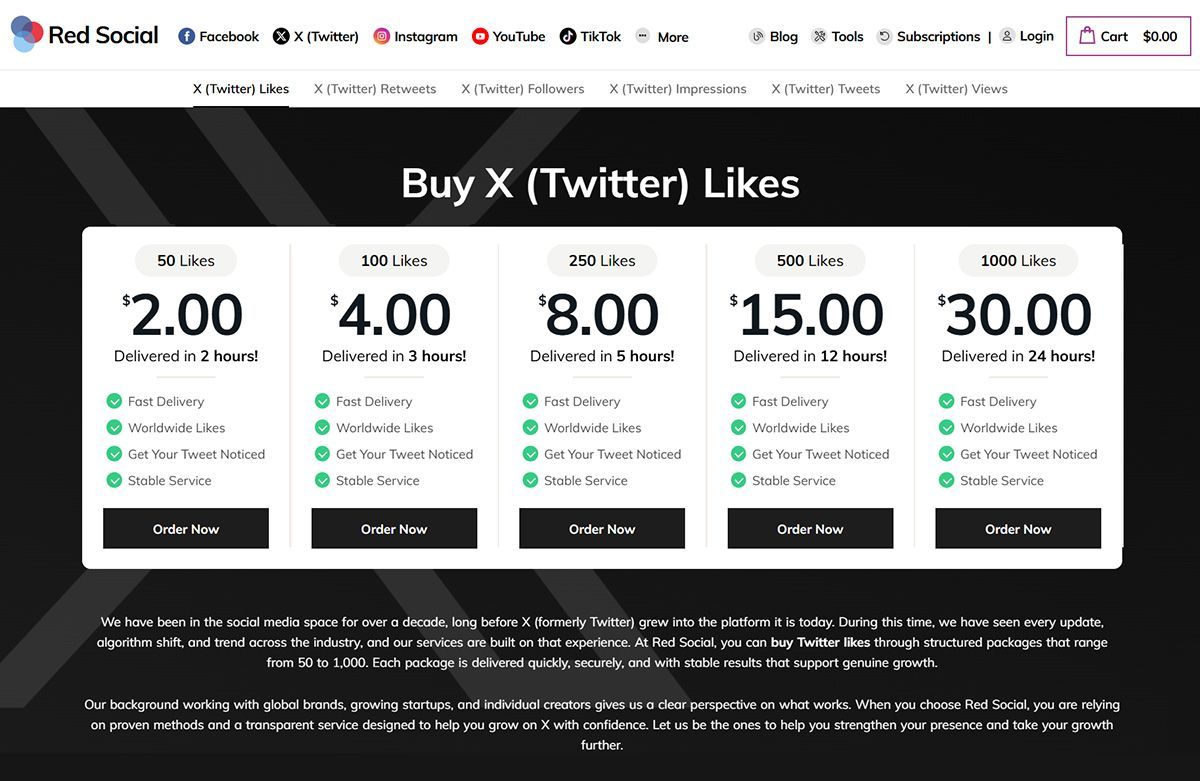Click the 100 Likes pill badge
1200x781 pixels.
pos(394,260)
